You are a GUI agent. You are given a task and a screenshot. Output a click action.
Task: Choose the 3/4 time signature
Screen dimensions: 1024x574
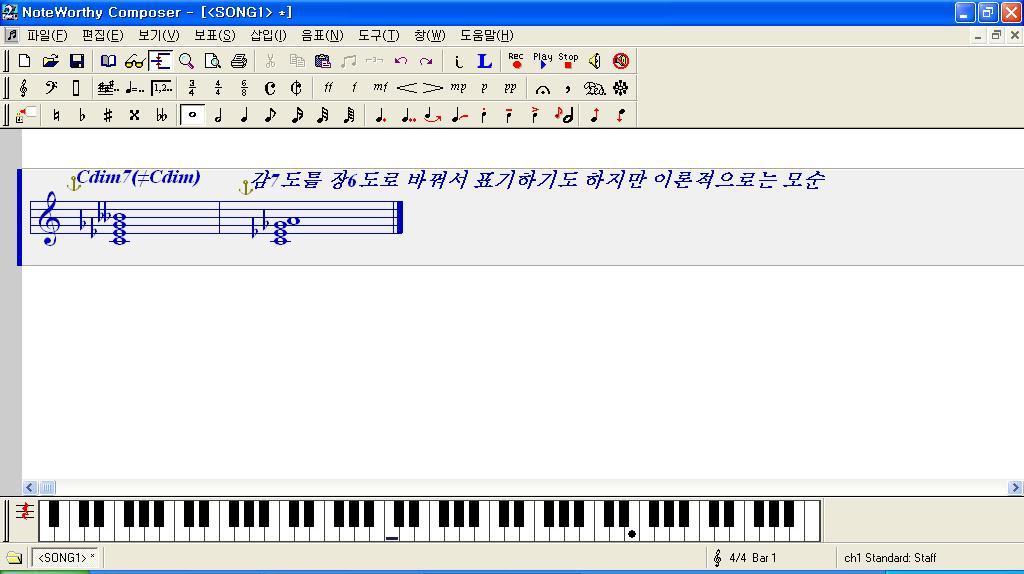coord(192,88)
